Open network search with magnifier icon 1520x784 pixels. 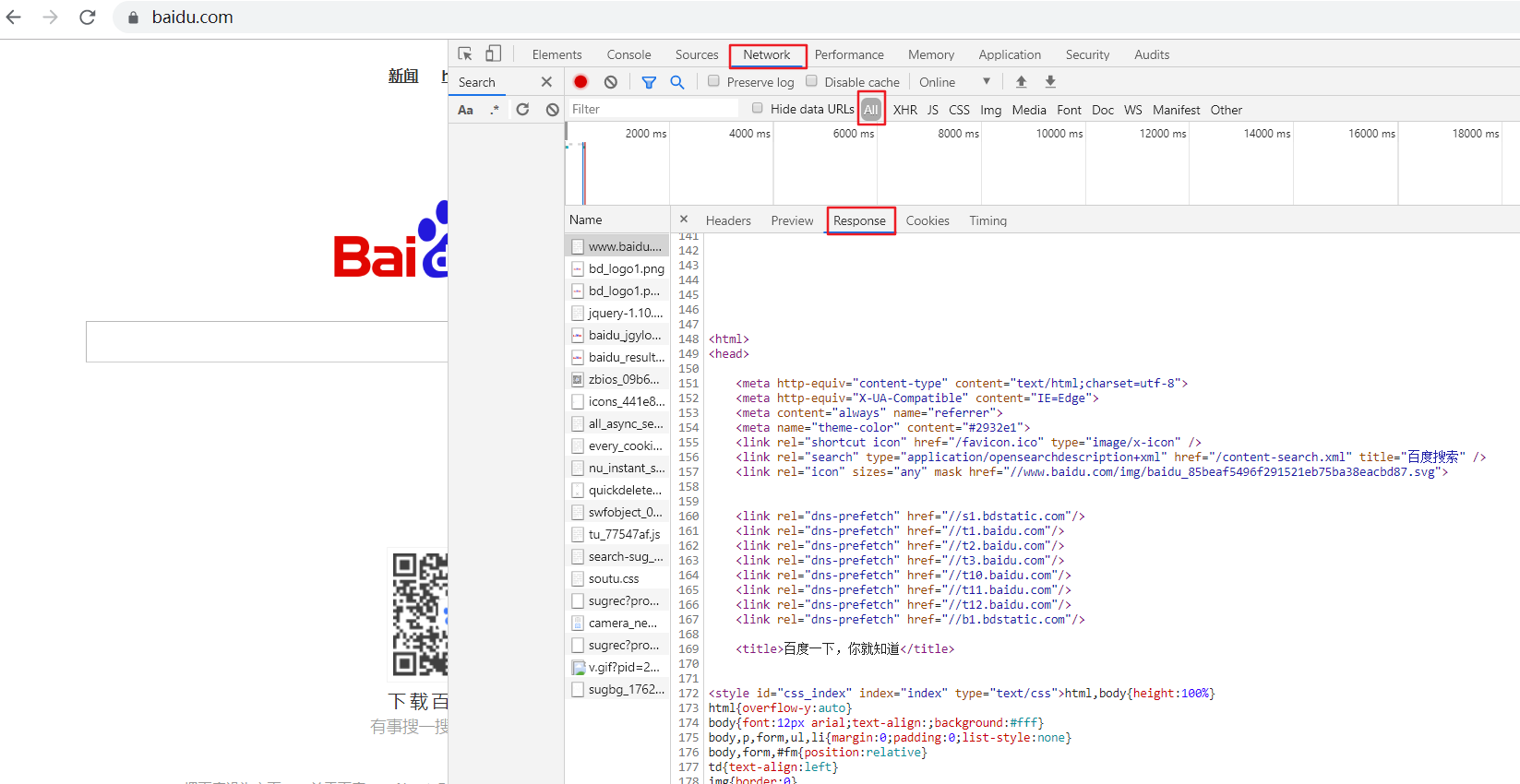(x=677, y=82)
